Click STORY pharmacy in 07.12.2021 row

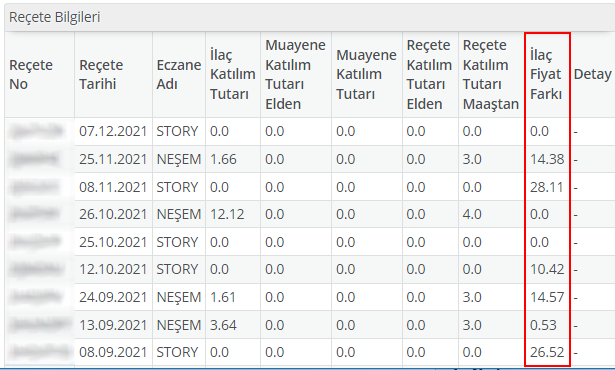[x=177, y=131]
